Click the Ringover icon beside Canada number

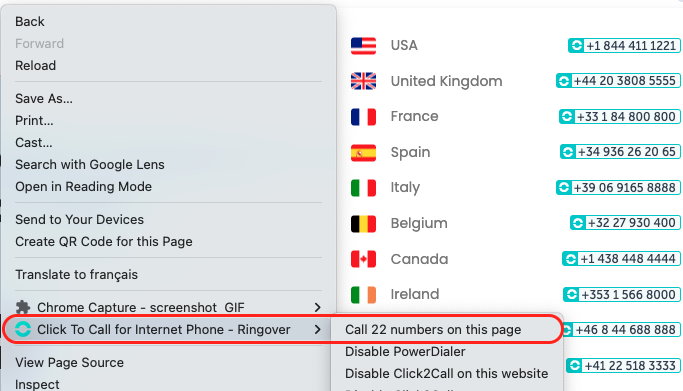(570, 259)
